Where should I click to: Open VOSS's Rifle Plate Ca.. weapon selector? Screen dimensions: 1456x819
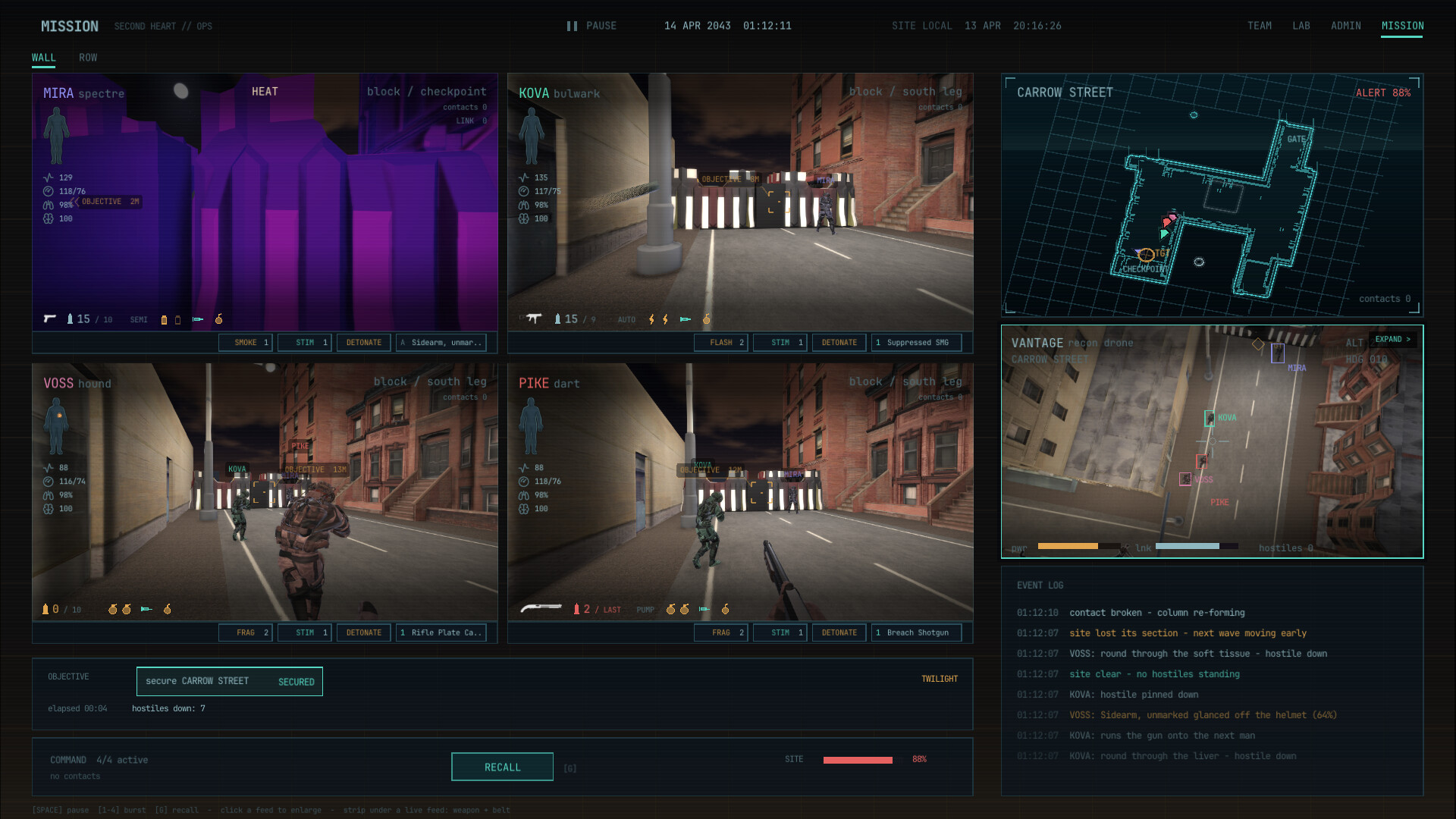(x=441, y=632)
